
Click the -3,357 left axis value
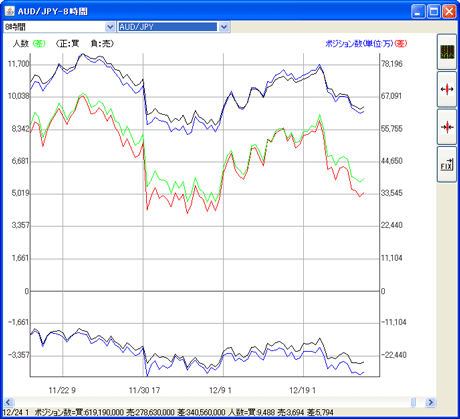[19, 355]
